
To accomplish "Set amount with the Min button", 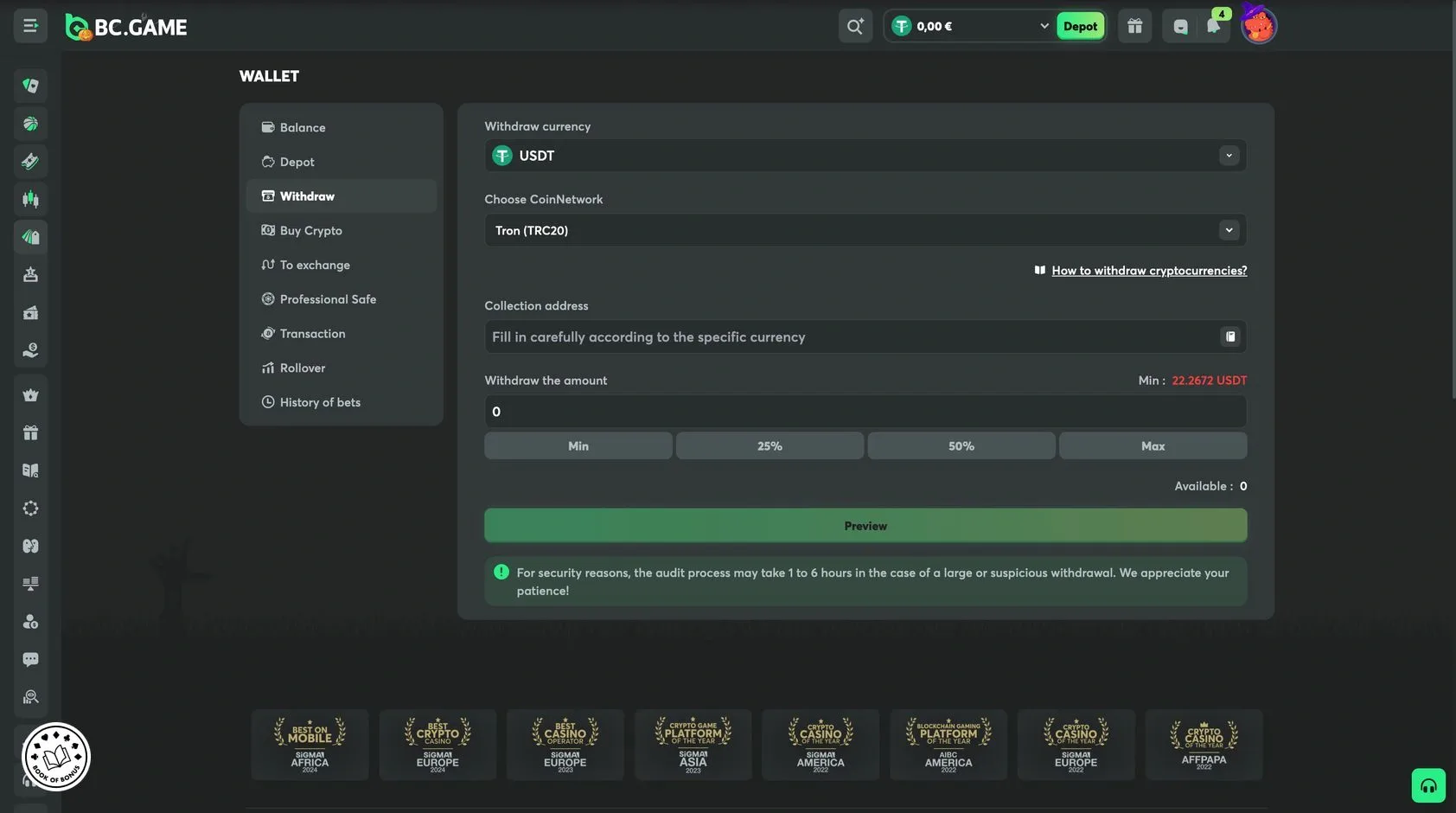I will (x=578, y=446).
